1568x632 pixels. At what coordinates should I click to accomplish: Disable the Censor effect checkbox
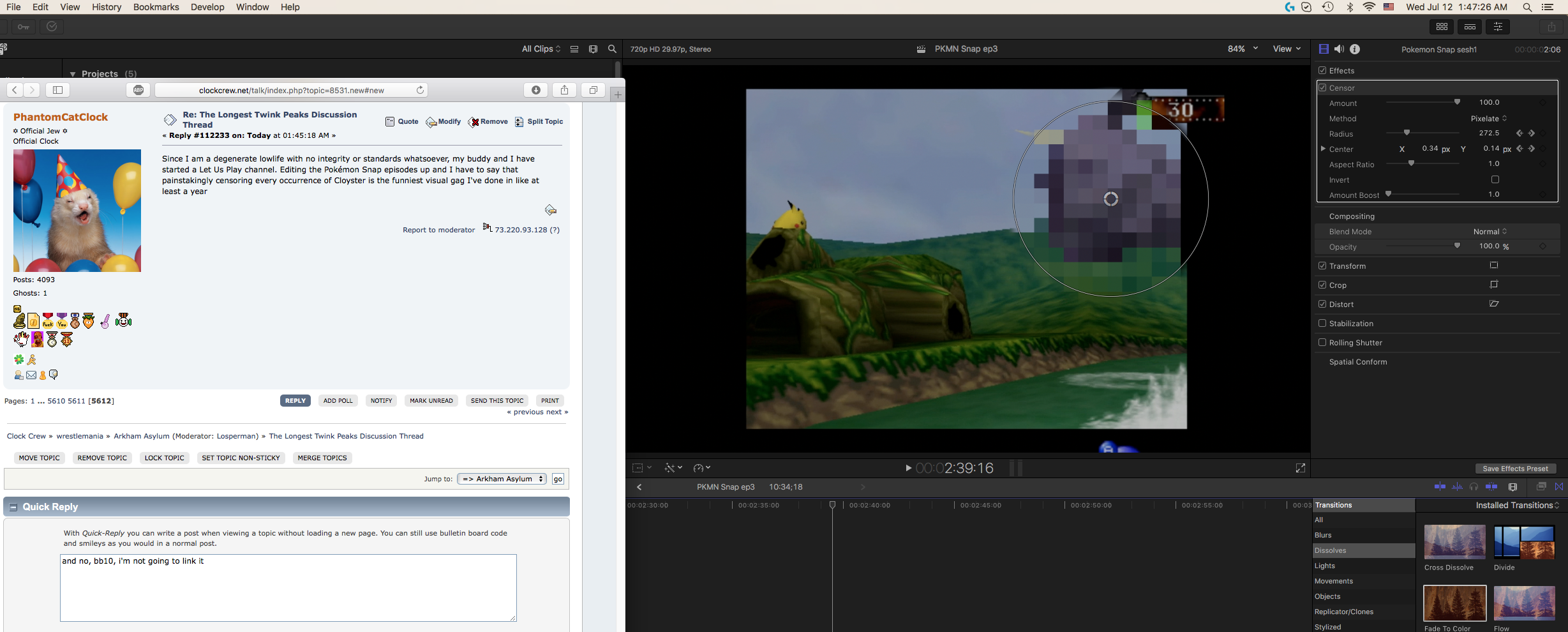[1322, 87]
